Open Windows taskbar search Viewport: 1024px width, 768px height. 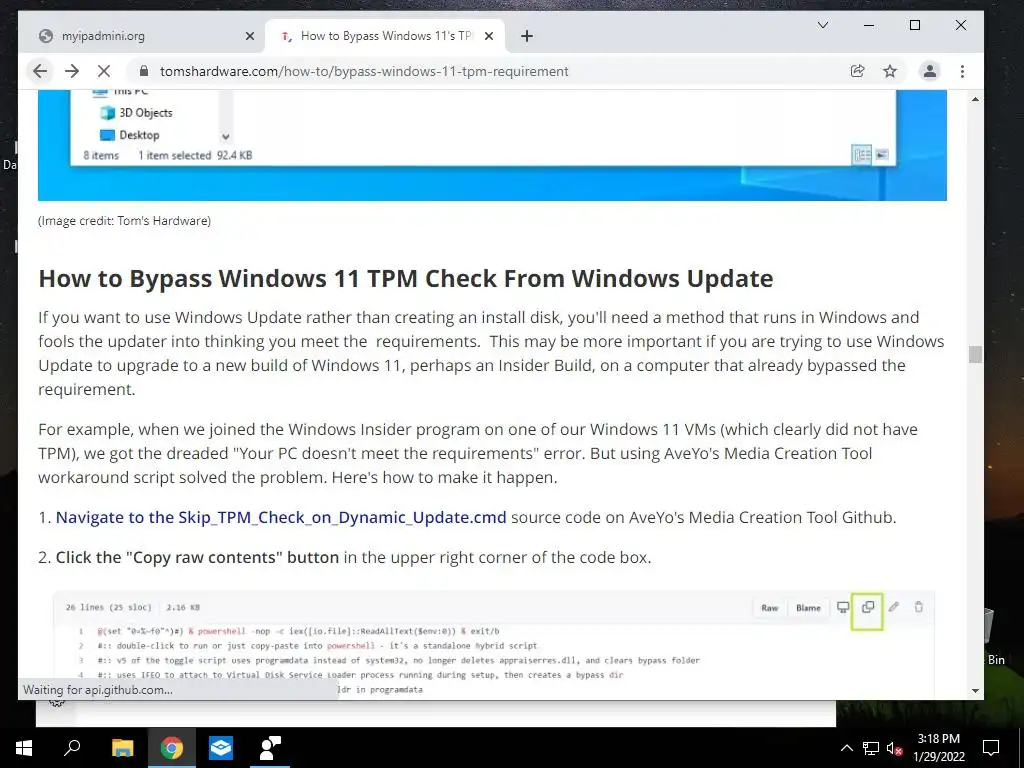(x=72, y=748)
